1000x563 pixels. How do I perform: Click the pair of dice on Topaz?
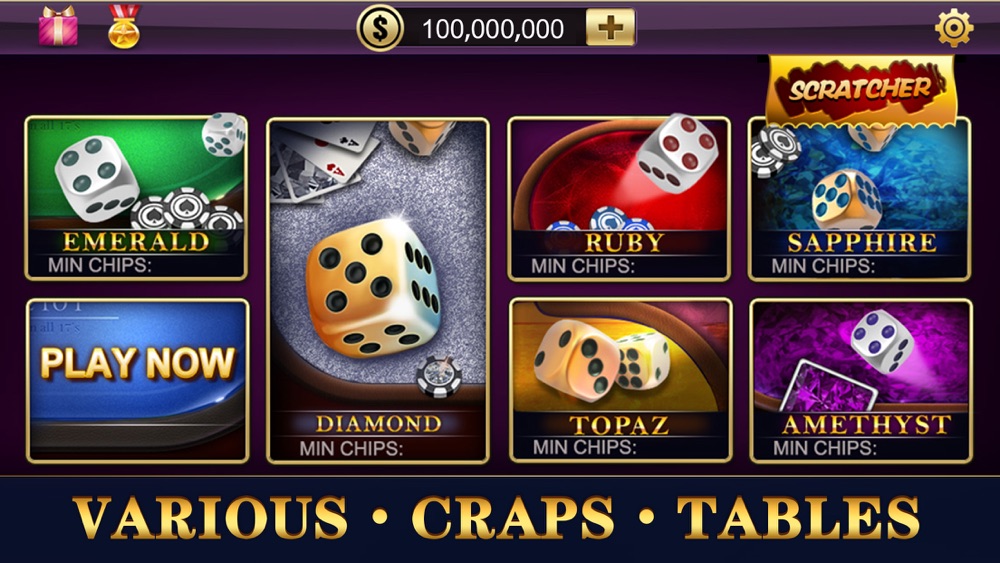(601, 359)
